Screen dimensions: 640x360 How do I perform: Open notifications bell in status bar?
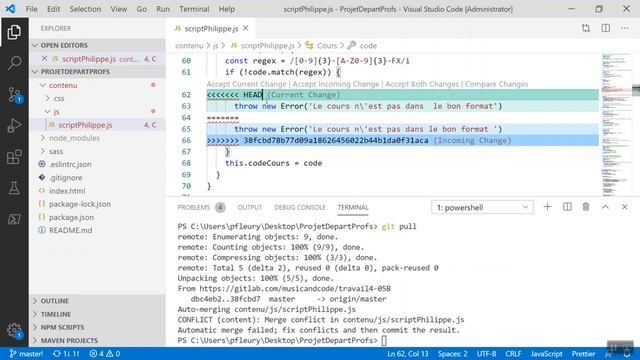(627, 353)
